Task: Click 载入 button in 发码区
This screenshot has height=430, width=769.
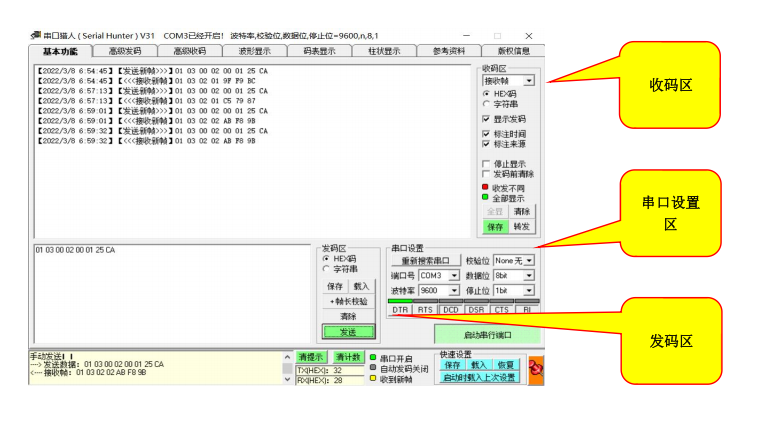Action: 361,286
